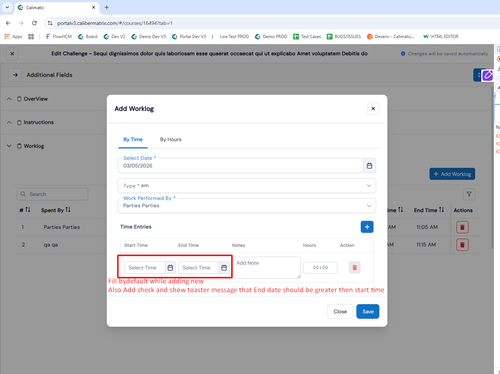The height and width of the screenshot is (374, 500).
Task: Click the End Time Select Time field
Action: (x=199, y=268)
